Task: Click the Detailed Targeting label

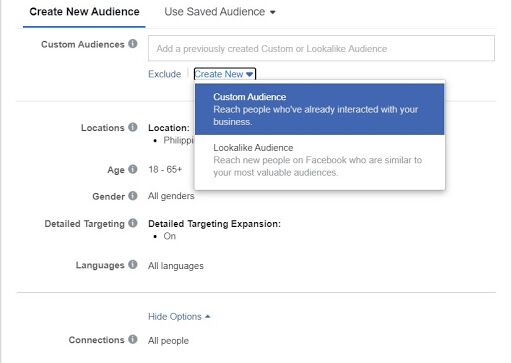Action: [x=84, y=224]
